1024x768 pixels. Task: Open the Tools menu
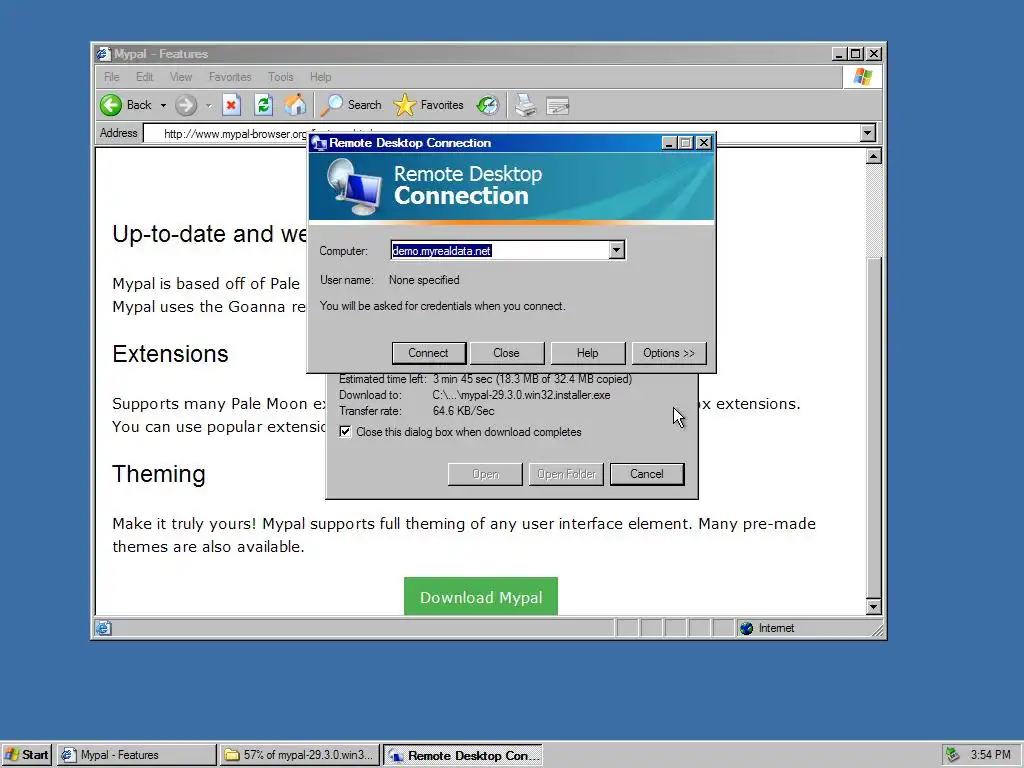tap(281, 77)
